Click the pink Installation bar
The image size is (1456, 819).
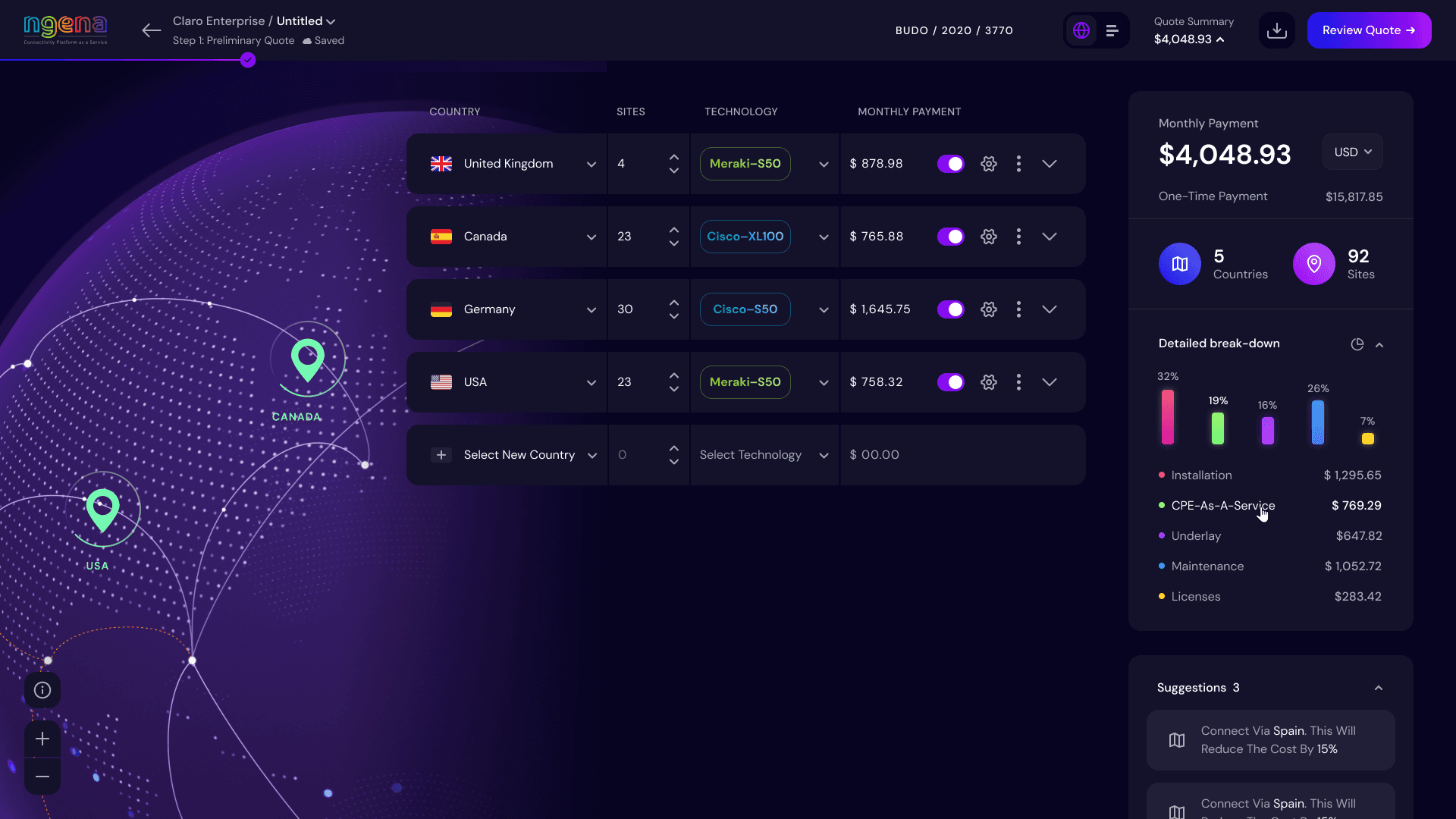pyautogui.click(x=1168, y=417)
